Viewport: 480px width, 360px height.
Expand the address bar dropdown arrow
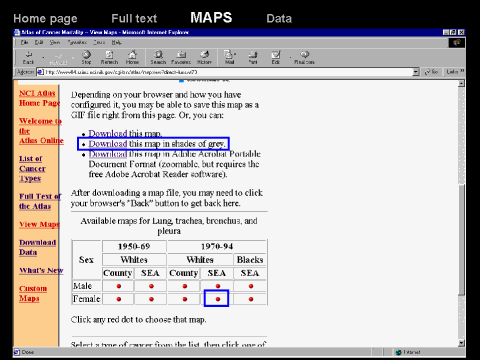416,72
